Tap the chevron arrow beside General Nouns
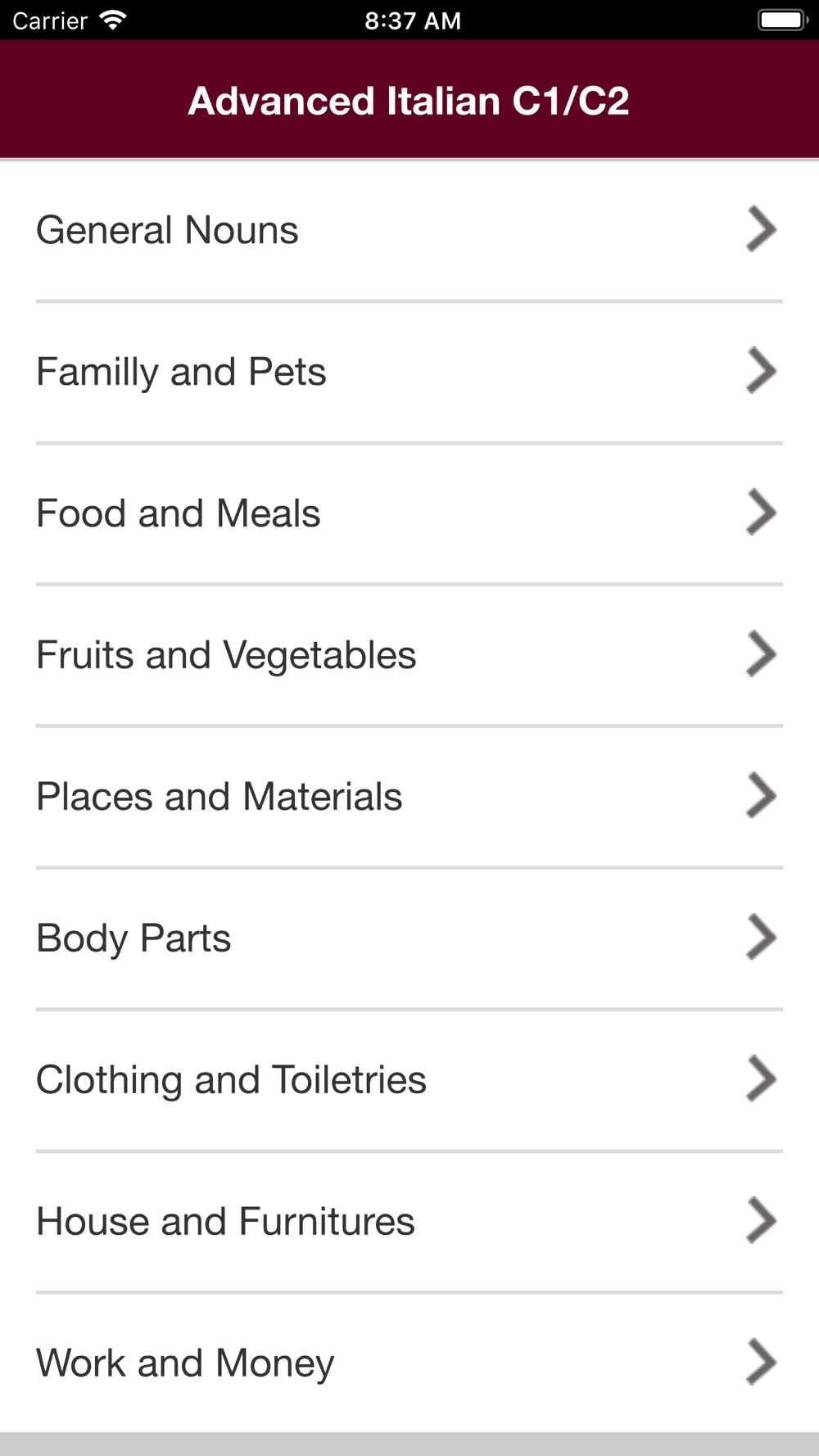The width and height of the screenshot is (819, 1456). pyautogui.click(x=761, y=229)
